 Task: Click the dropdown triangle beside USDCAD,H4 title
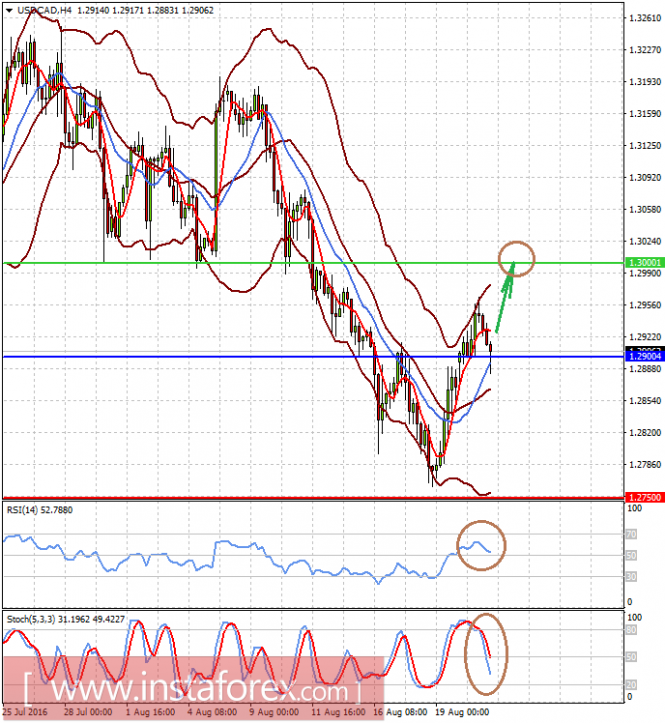[x=9, y=10]
